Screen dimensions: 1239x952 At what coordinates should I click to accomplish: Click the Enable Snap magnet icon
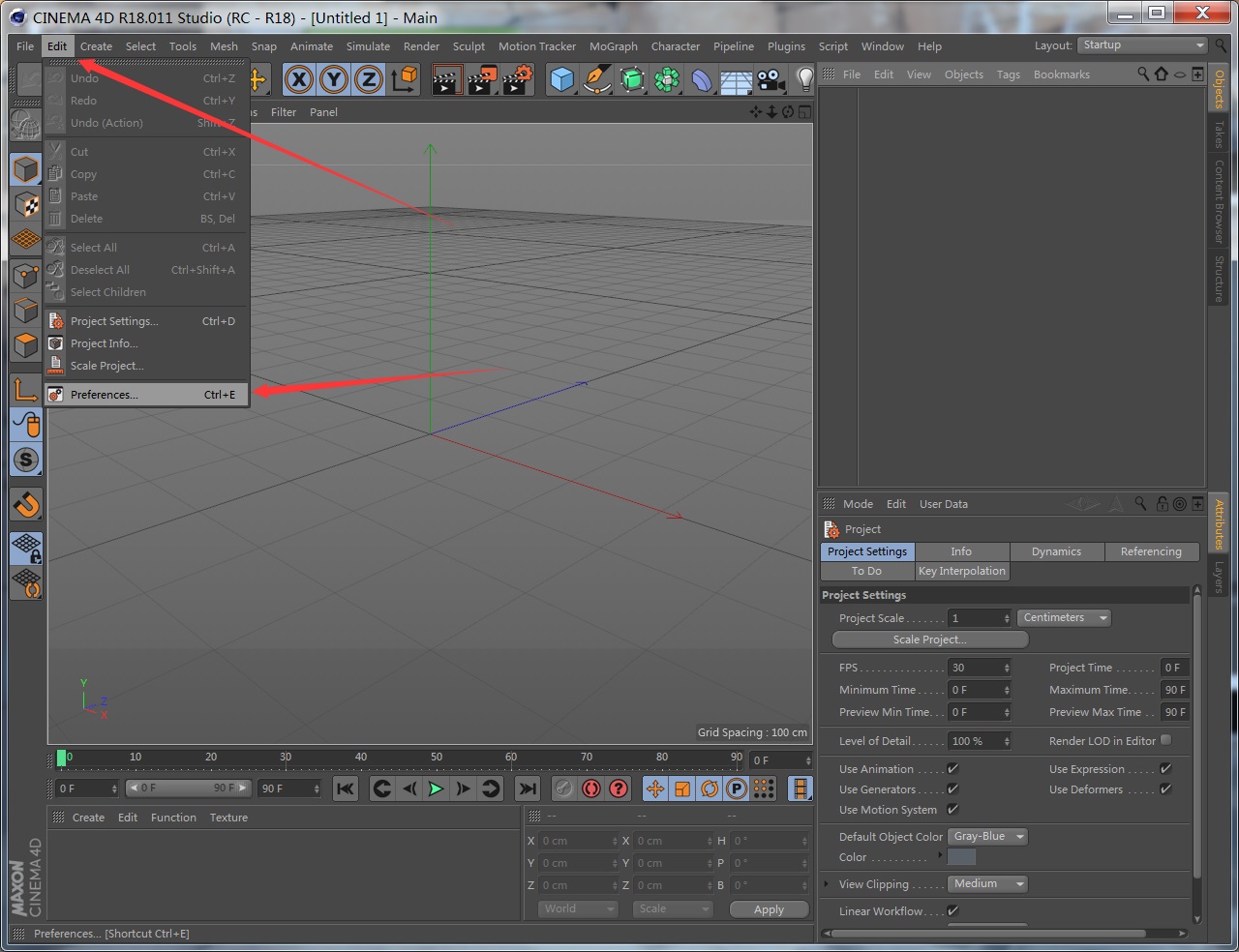coord(26,504)
